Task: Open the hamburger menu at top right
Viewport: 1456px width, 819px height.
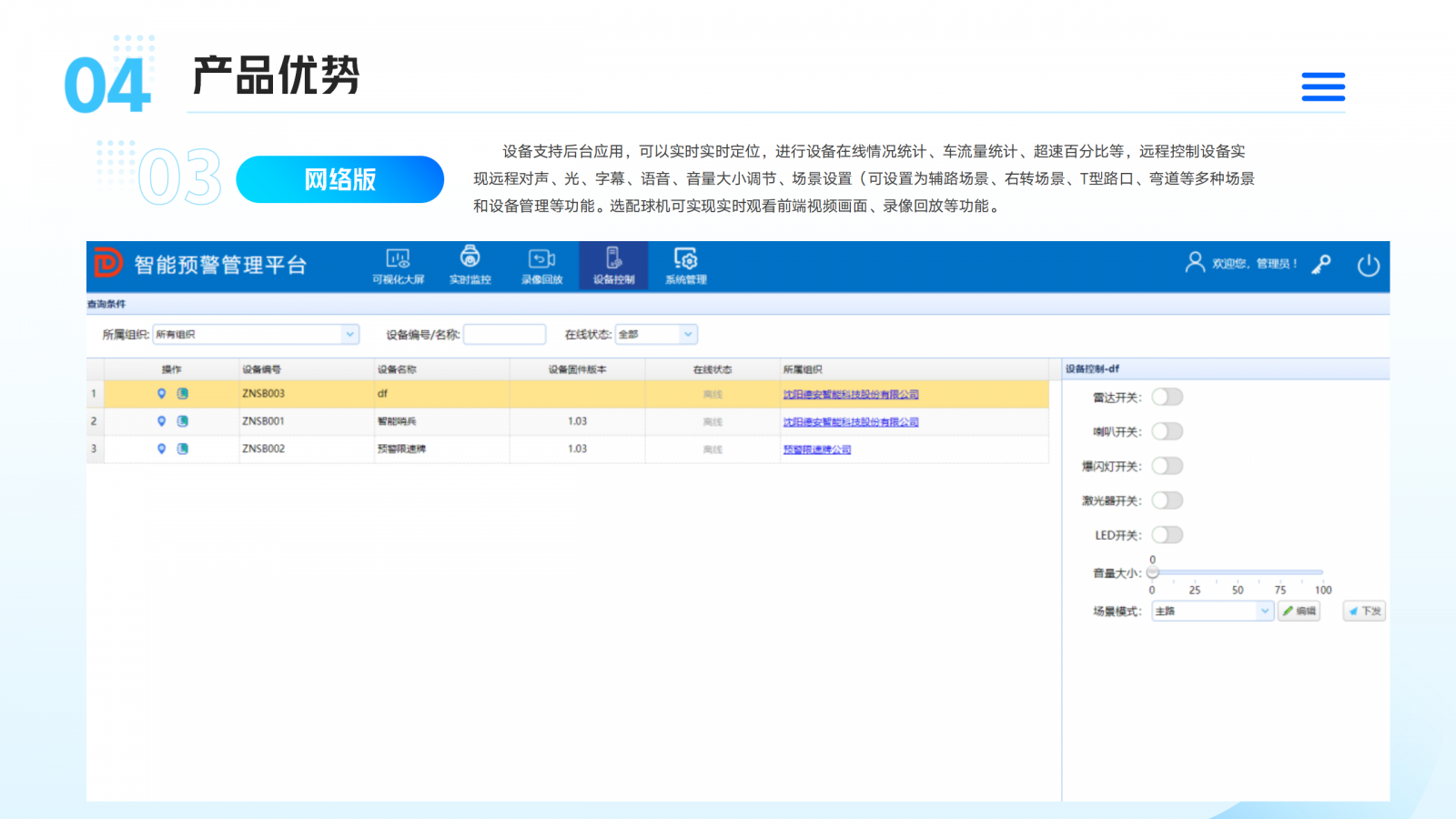Action: click(1323, 86)
